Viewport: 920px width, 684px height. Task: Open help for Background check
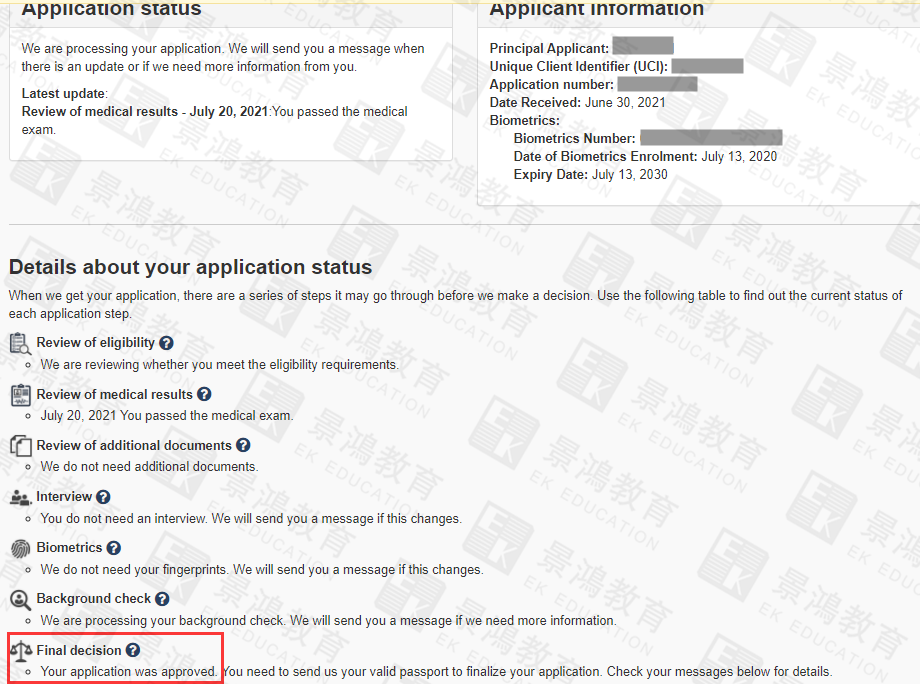point(162,599)
